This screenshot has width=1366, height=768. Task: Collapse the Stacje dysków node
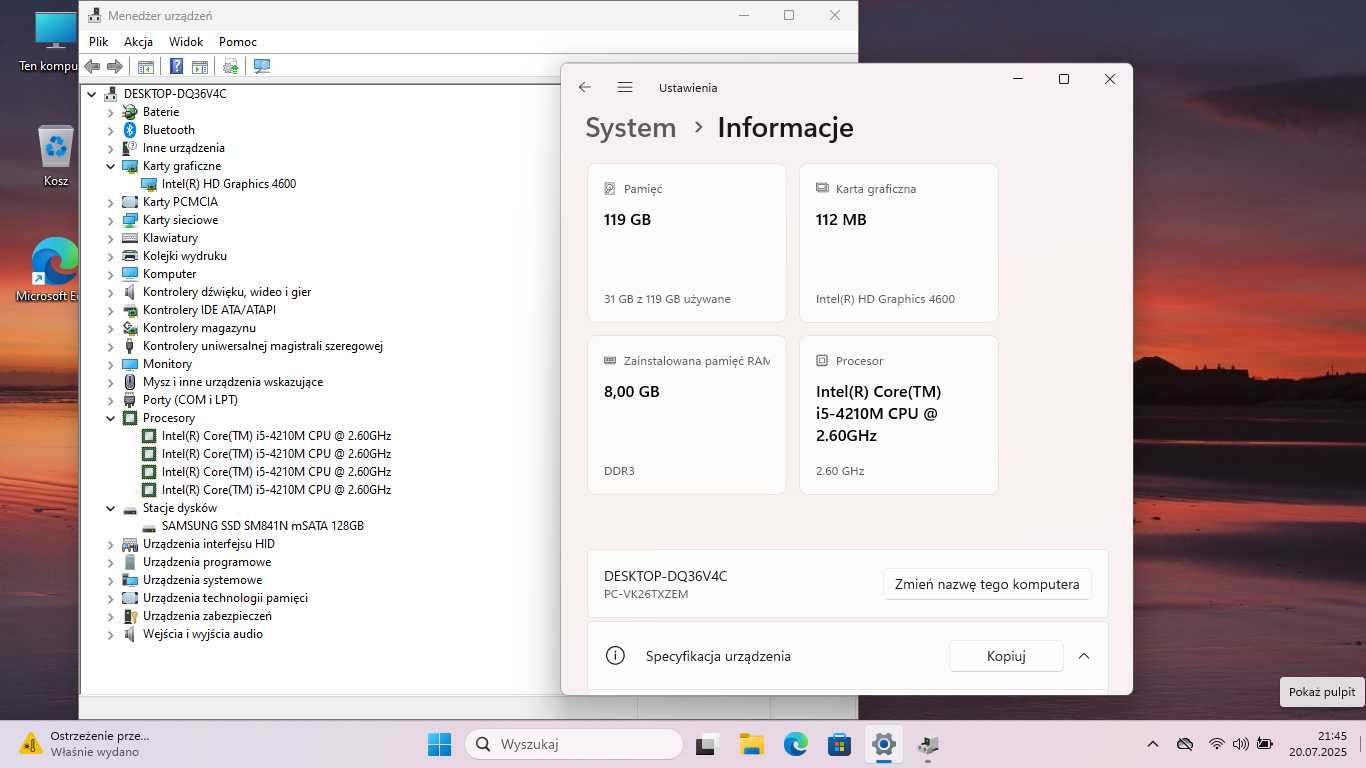click(x=111, y=508)
